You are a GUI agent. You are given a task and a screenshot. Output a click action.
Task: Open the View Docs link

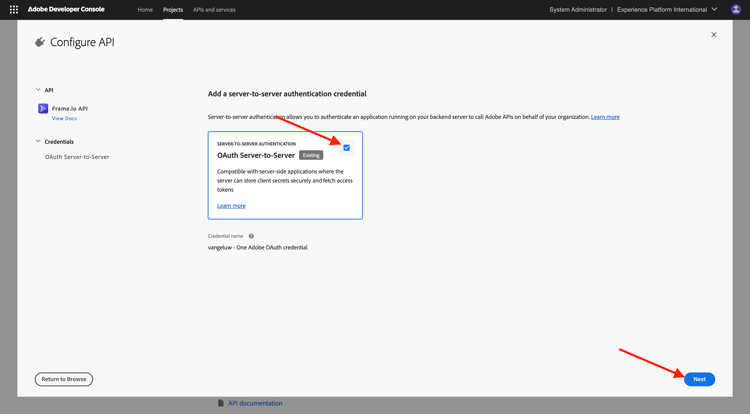point(64,119)
